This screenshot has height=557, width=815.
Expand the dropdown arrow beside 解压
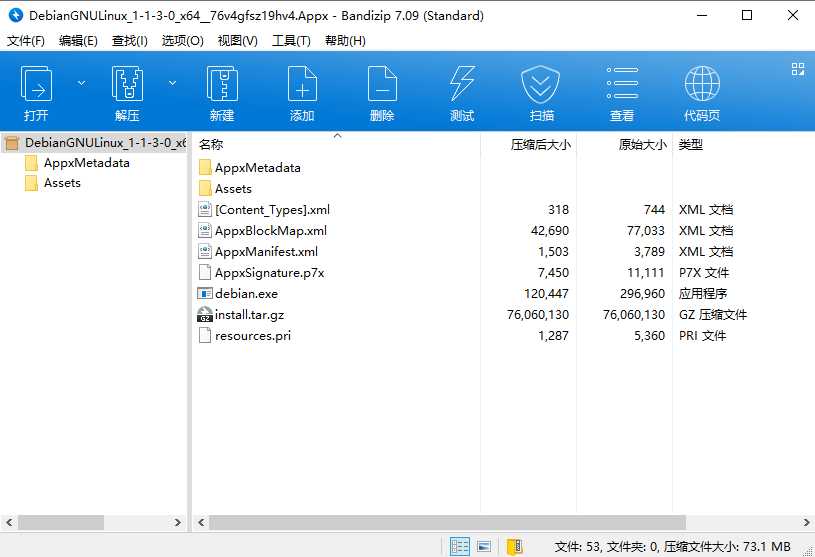tap(173, 83)
